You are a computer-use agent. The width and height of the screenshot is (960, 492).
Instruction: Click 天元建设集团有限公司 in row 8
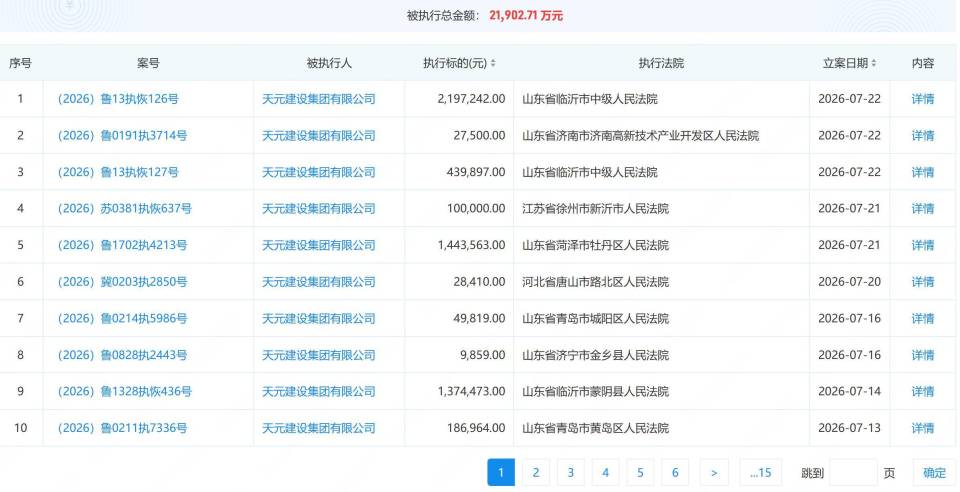coord(318,355)
